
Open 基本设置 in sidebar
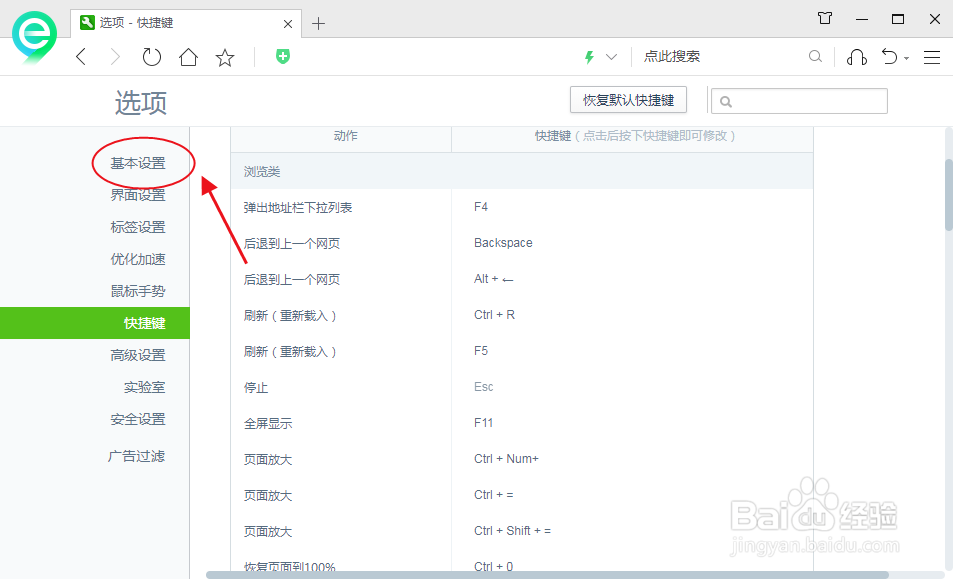[138, 163]
